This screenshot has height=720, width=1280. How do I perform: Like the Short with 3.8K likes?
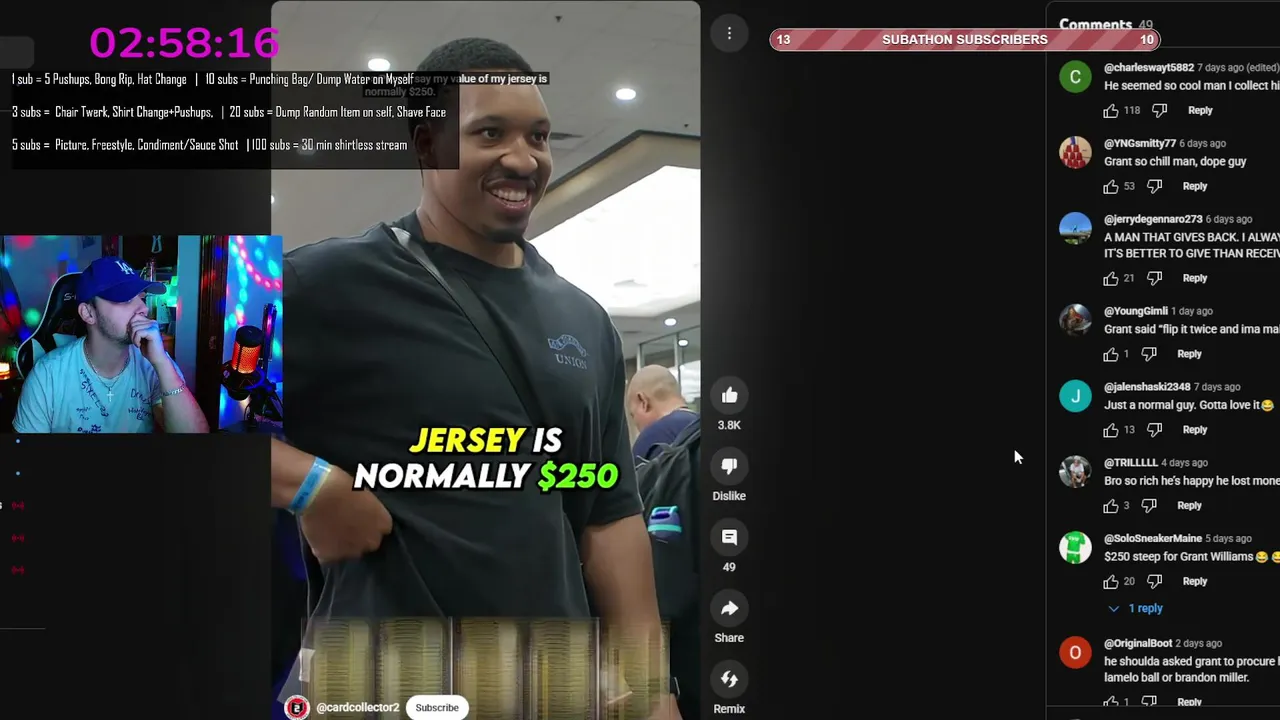(x=729, y=396)
